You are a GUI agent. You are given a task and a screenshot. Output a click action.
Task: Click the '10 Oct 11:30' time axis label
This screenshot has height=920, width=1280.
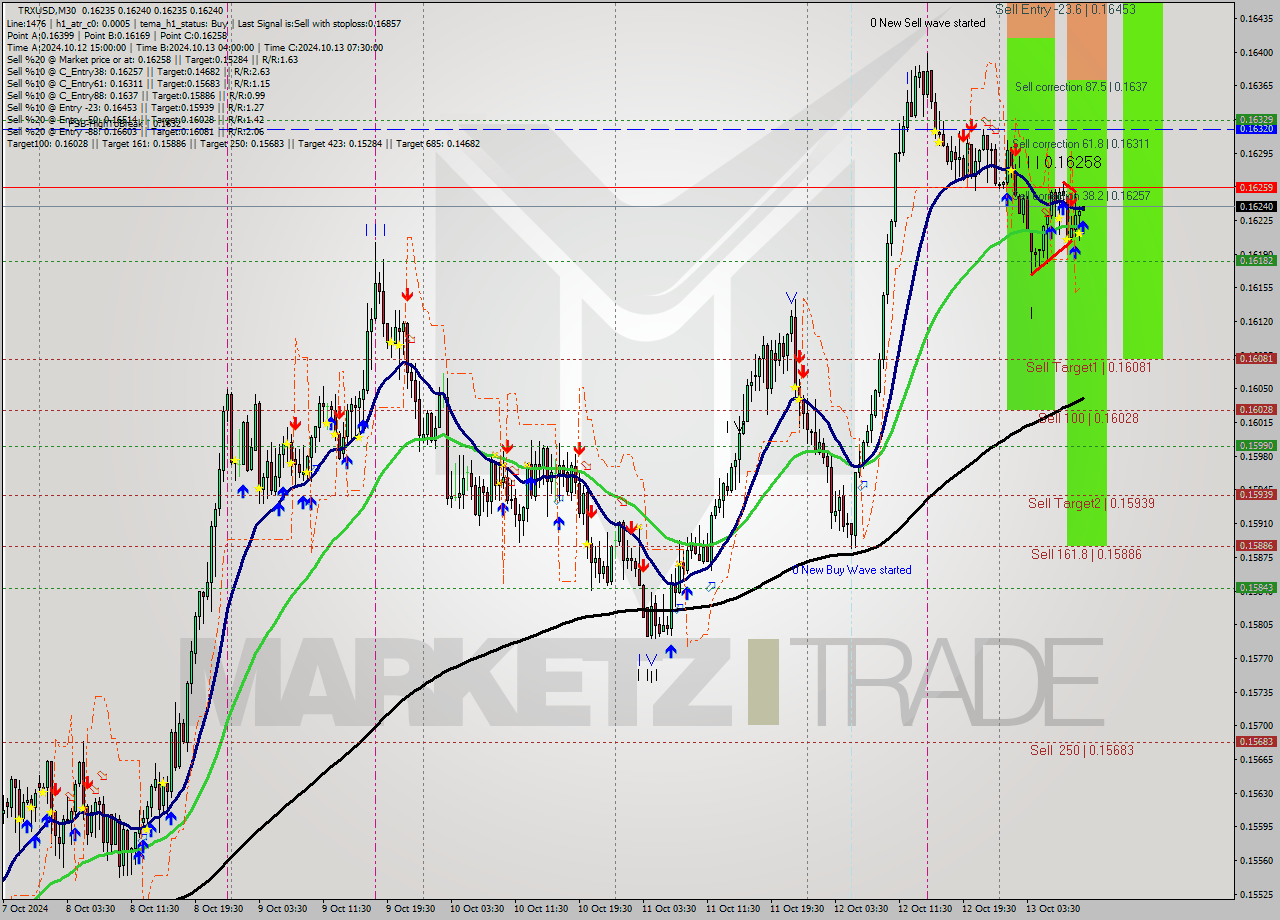(x=540, y=909)
